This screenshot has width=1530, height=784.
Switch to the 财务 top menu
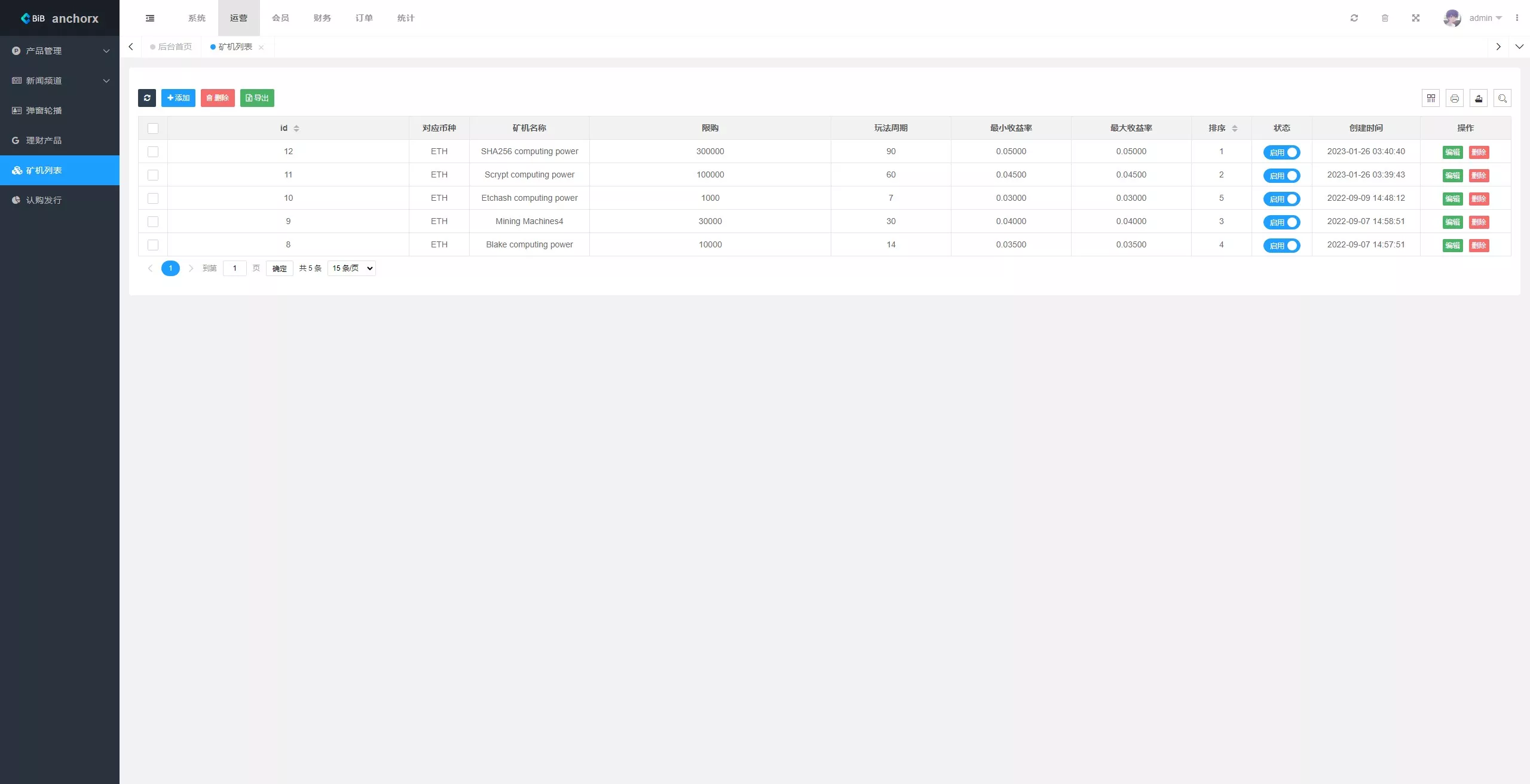[x=322, y=18]
